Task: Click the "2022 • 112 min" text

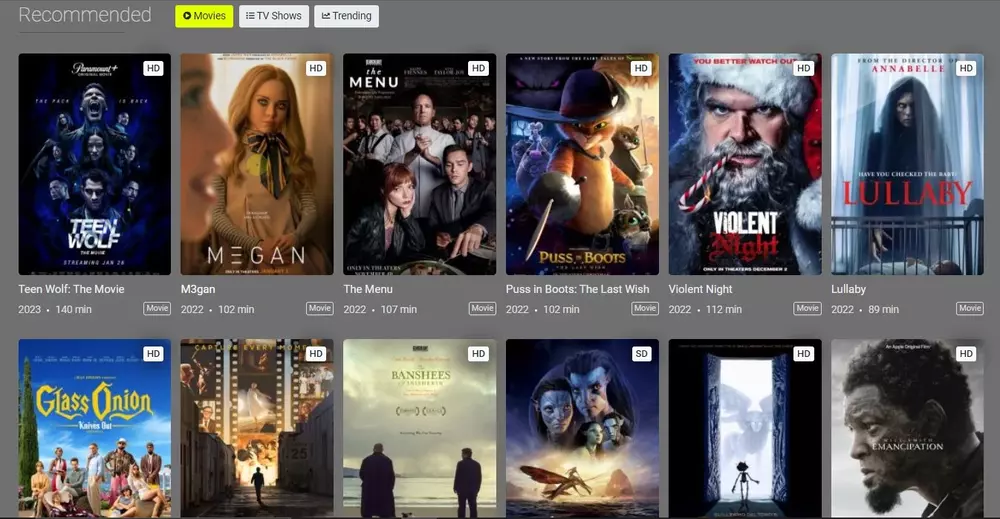Action: (x=705, y=309)
